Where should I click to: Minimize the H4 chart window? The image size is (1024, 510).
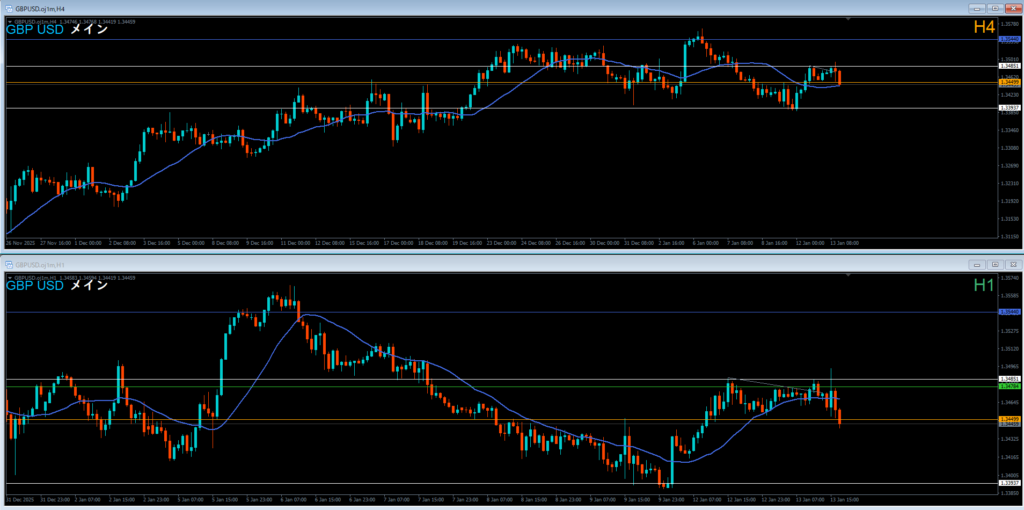[976, 8]
